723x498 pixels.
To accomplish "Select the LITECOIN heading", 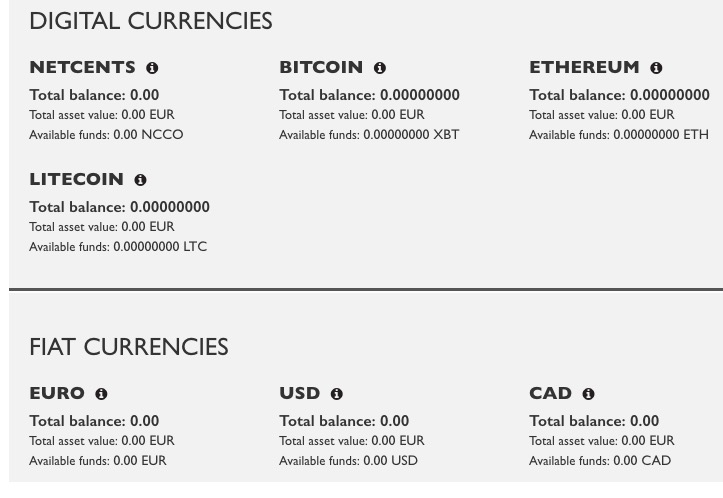I will pyautogui.click(x=76, y=180).
